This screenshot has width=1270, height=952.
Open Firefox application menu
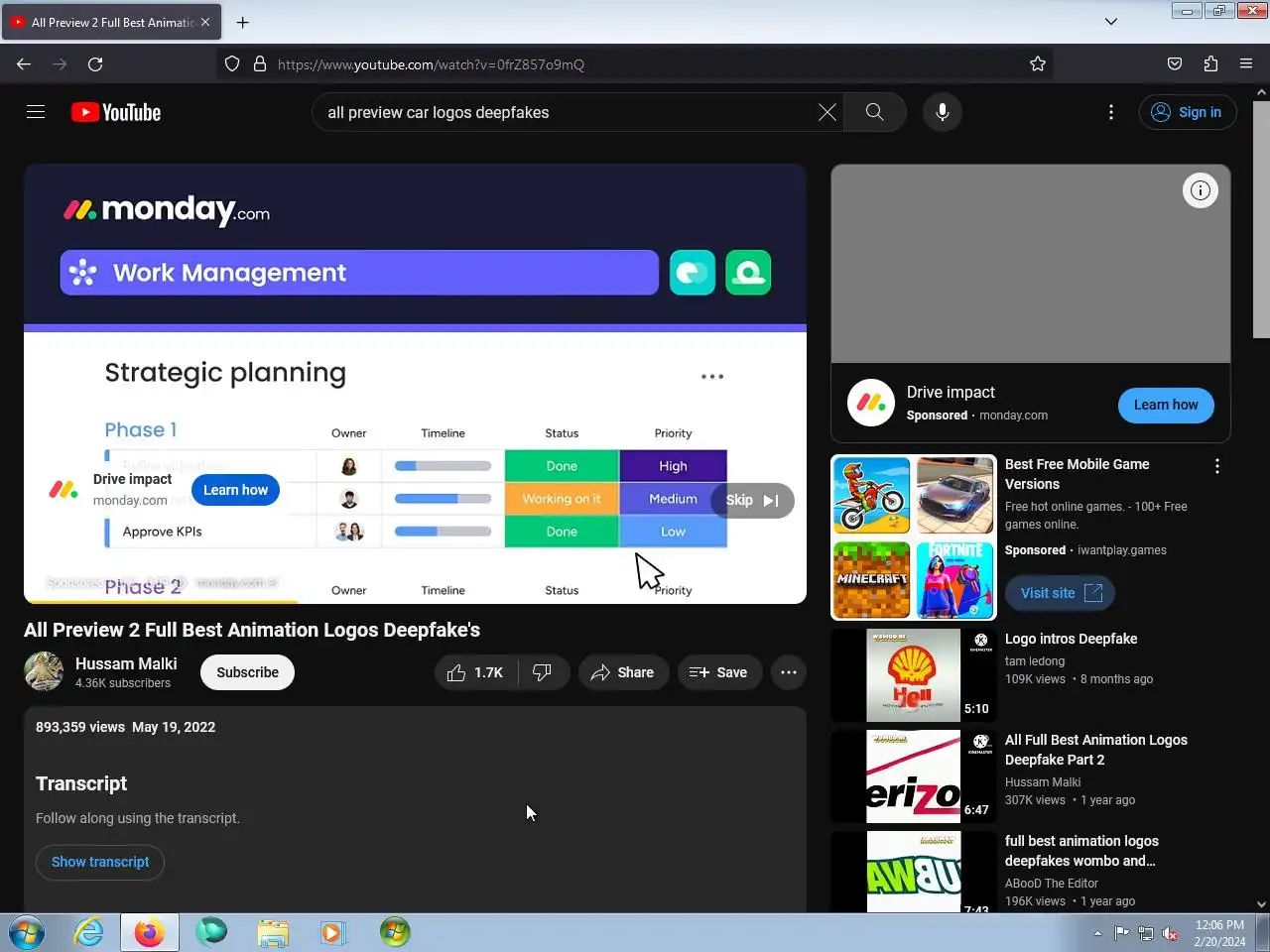[1246, 64]
